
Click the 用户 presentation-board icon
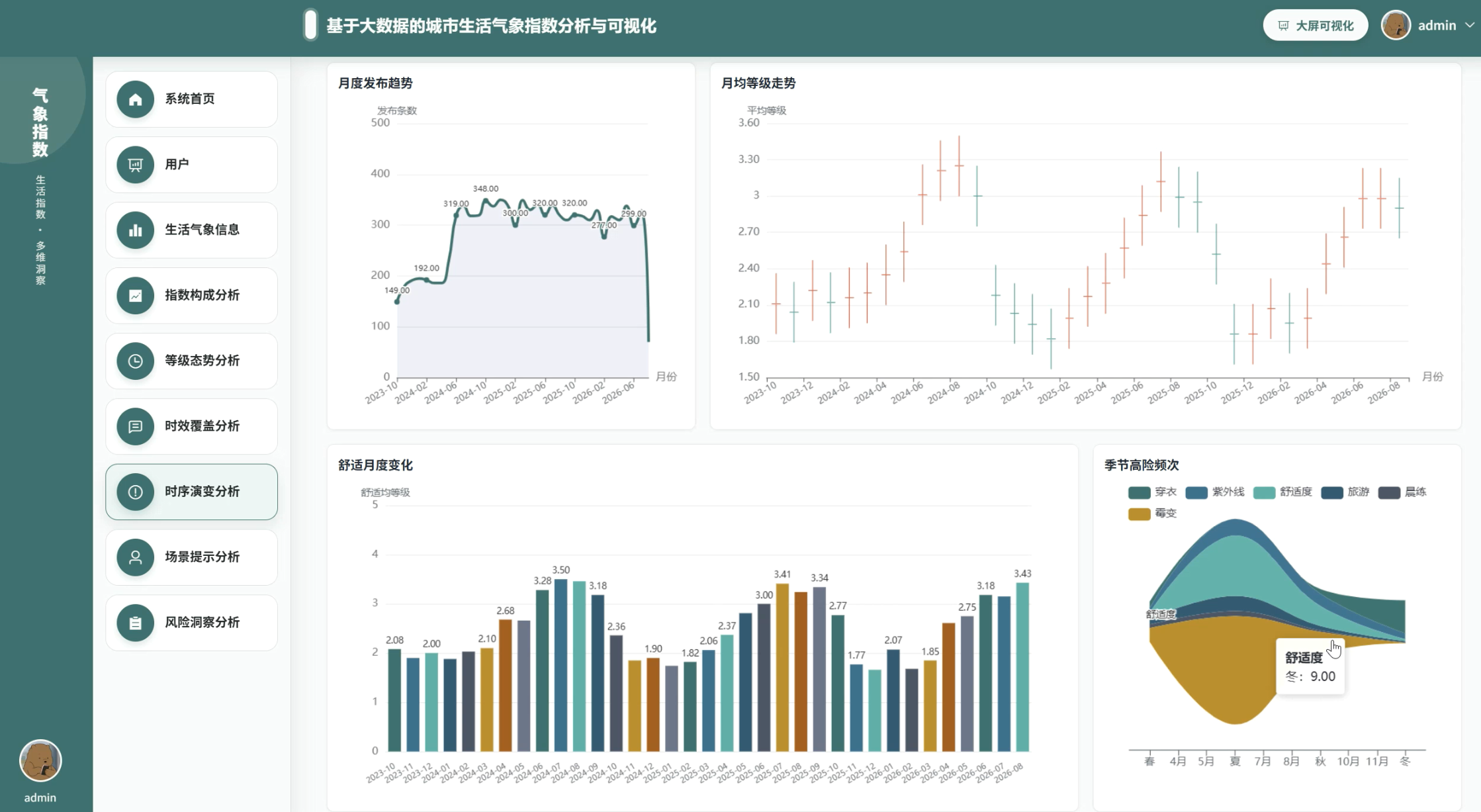135,165
